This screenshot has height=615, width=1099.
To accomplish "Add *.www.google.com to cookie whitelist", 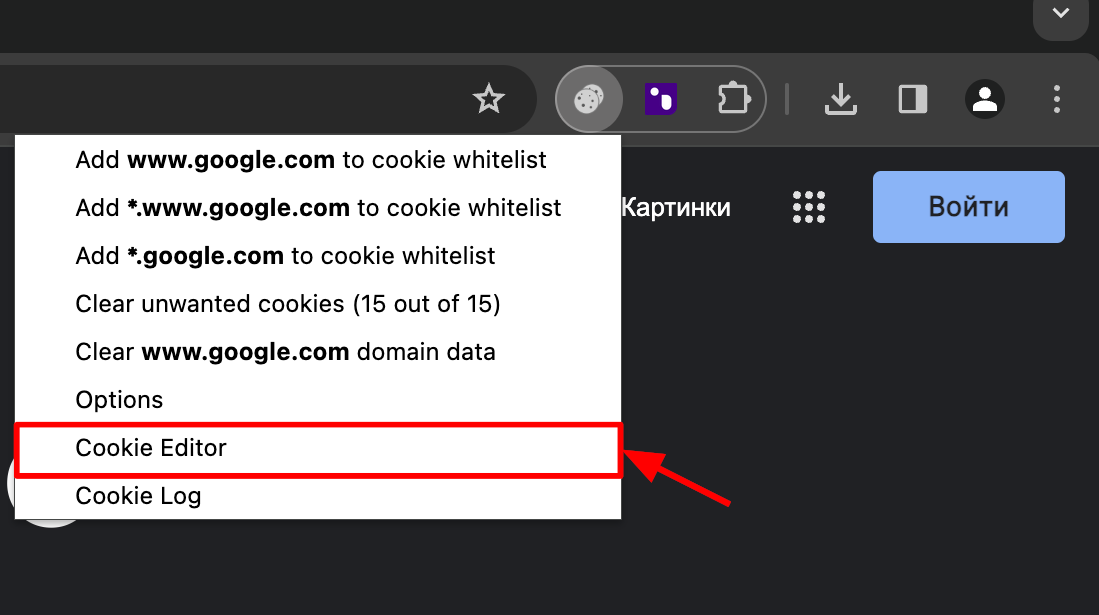I will click(x=318, y=208).
